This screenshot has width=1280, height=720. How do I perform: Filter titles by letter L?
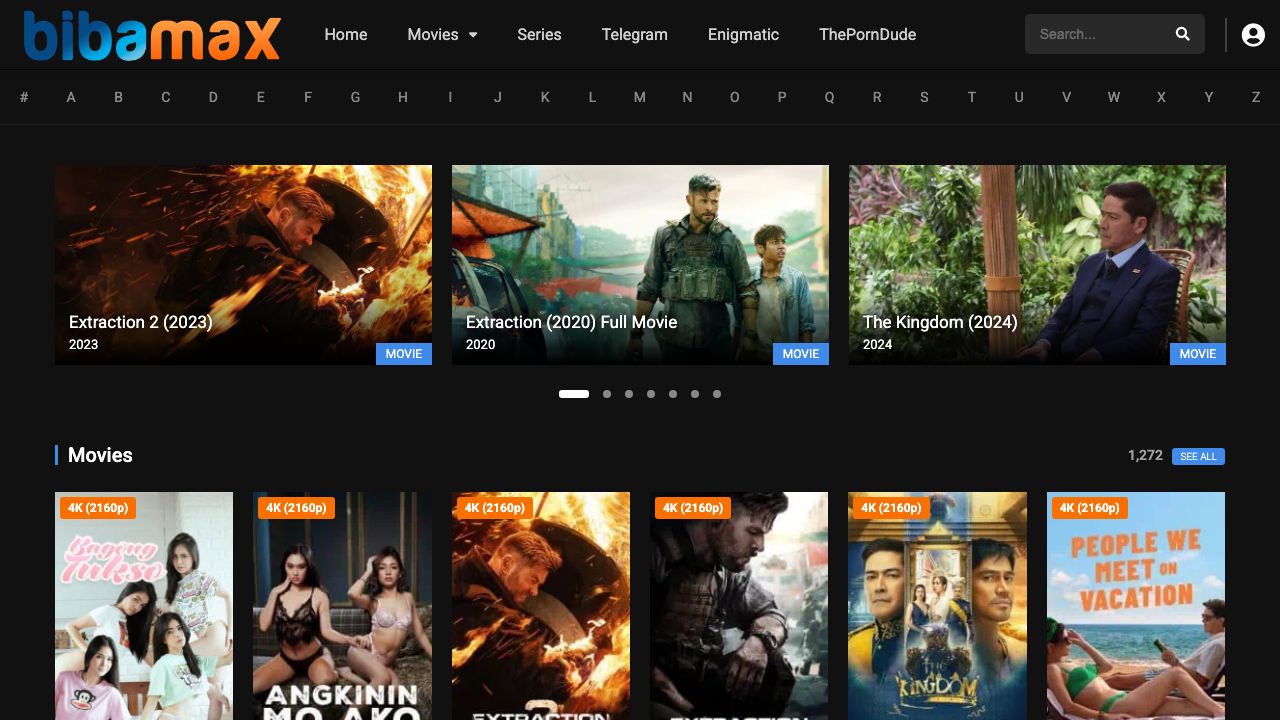(592, 97)
